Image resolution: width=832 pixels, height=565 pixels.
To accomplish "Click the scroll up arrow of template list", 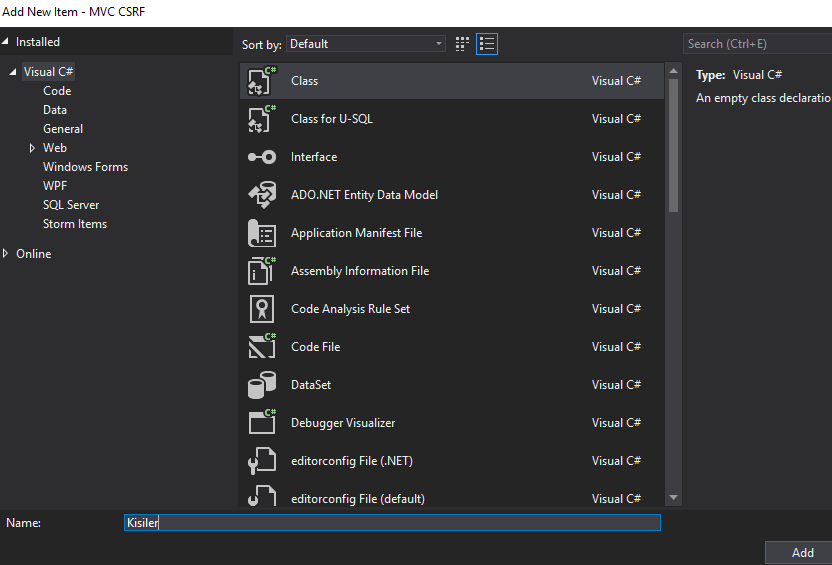I will (673, 71).
